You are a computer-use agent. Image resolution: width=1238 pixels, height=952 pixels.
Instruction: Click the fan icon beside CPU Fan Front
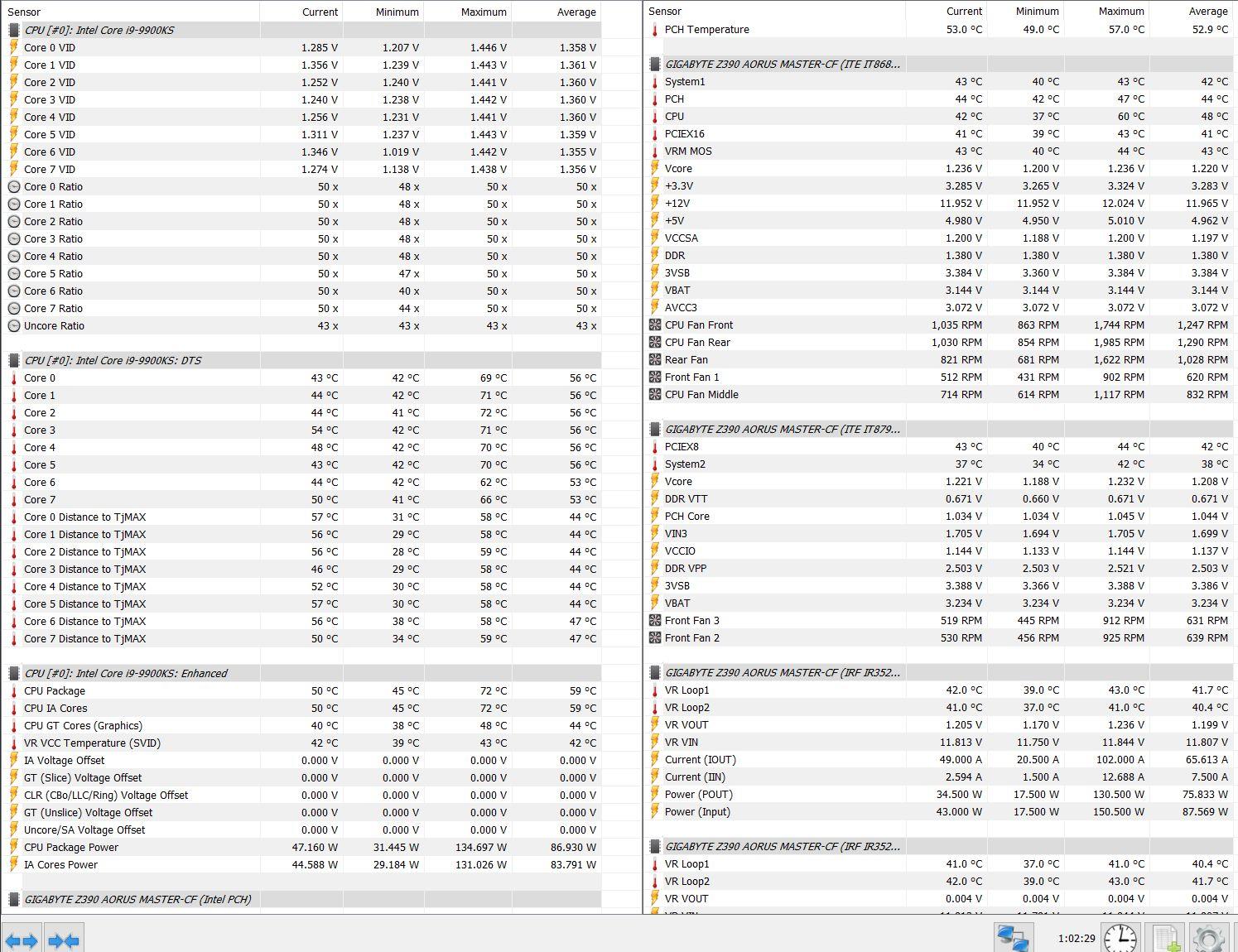tap(655, 325)
